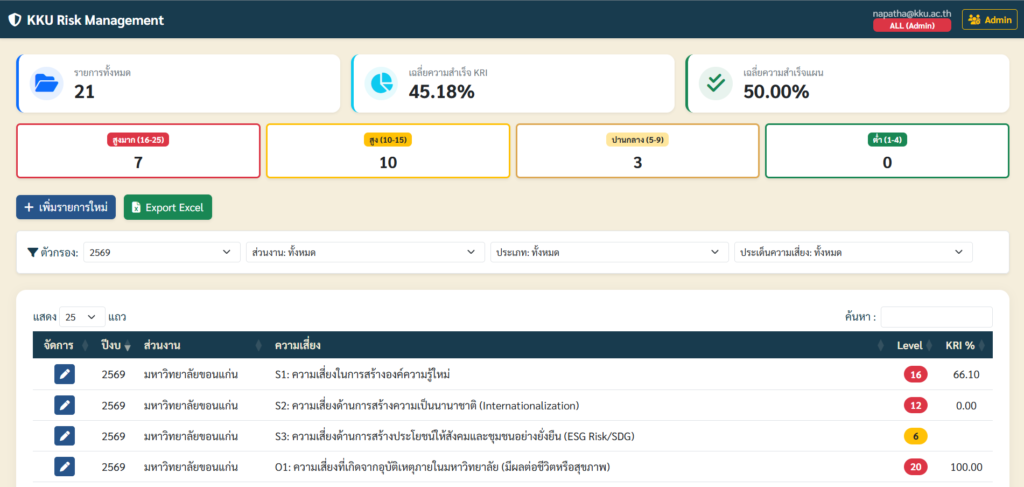Click the shield logo in header
Image resolution: width=1024 pixels, height=487 pixels.
(x=14, y=20)
